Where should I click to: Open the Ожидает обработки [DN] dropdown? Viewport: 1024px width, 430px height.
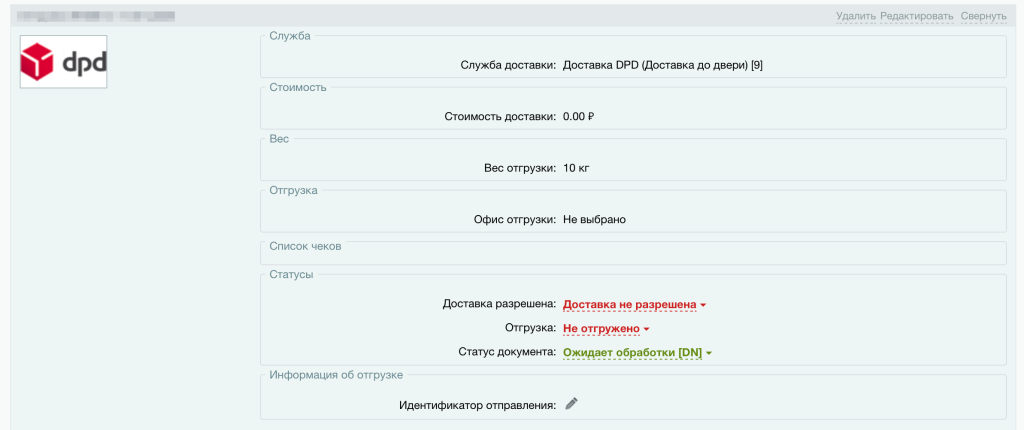pyautogui.click(x=637, y=352)
